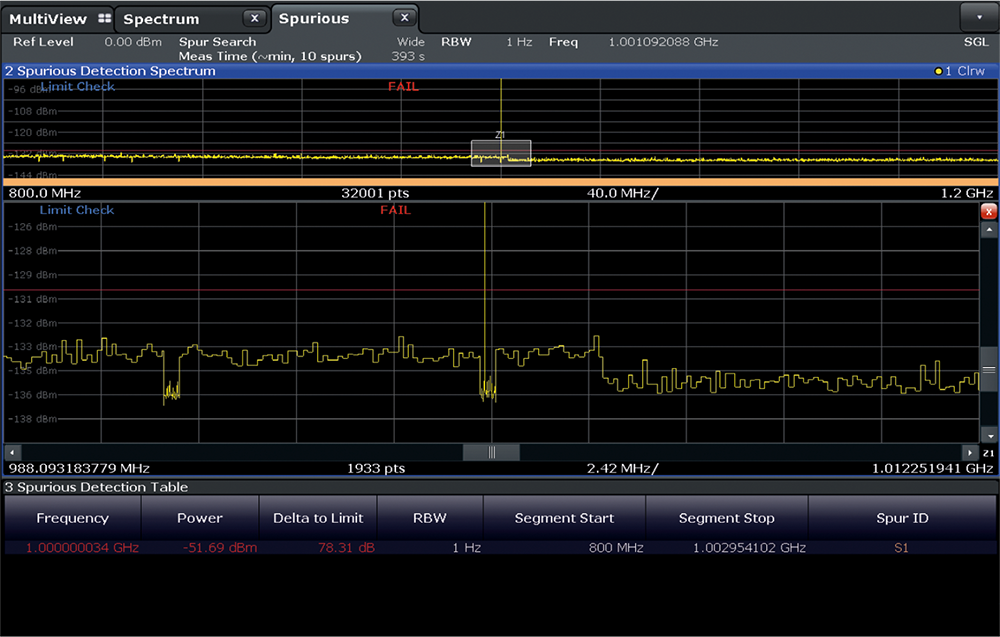Image resolution: width=1000 pixels, height=637 pixels.
Task: Click the Spur ID column header
Action: pyautogui.click(x=902, y=518)
